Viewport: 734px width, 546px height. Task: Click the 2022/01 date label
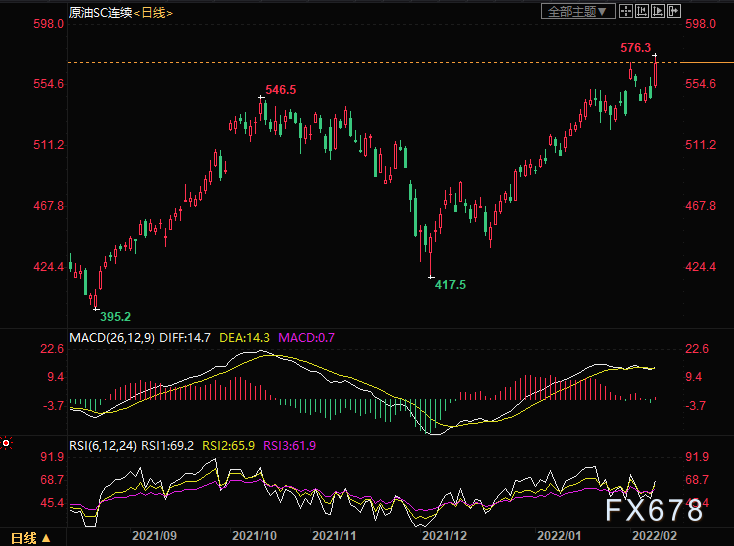coord(559,536)
